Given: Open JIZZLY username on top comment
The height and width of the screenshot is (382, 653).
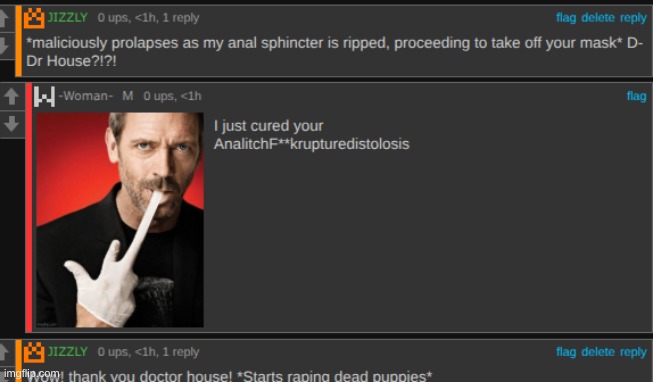Looking at the screenshot, I should tap(68, 17).
